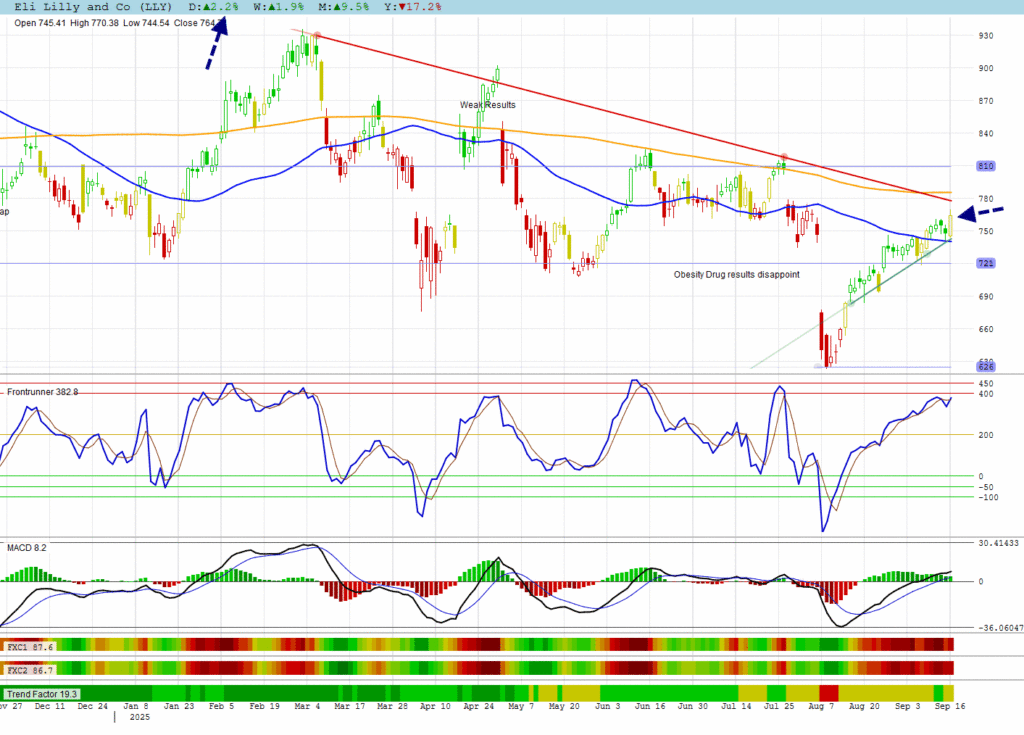The image size is (1024, 735).
Task: Click the Jun 30 date label
Action: [693, 706]
